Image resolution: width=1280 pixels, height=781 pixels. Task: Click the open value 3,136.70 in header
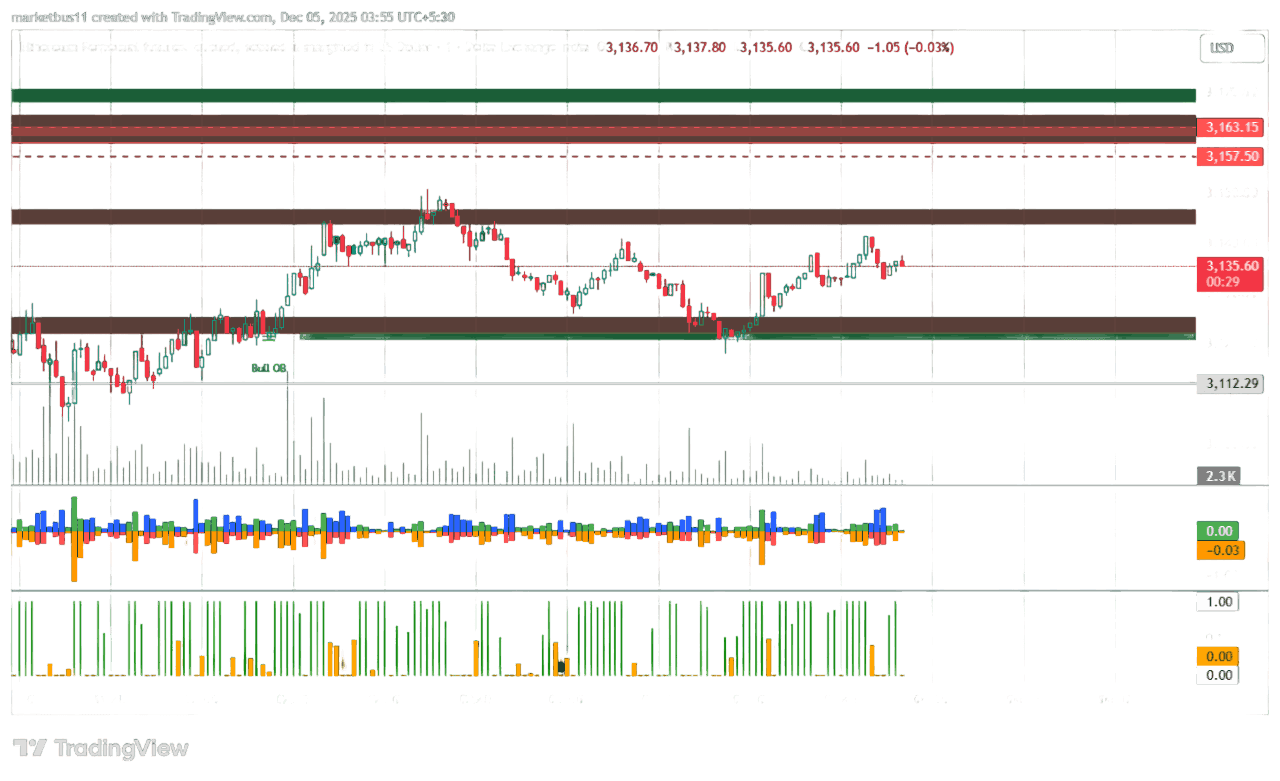632,47
